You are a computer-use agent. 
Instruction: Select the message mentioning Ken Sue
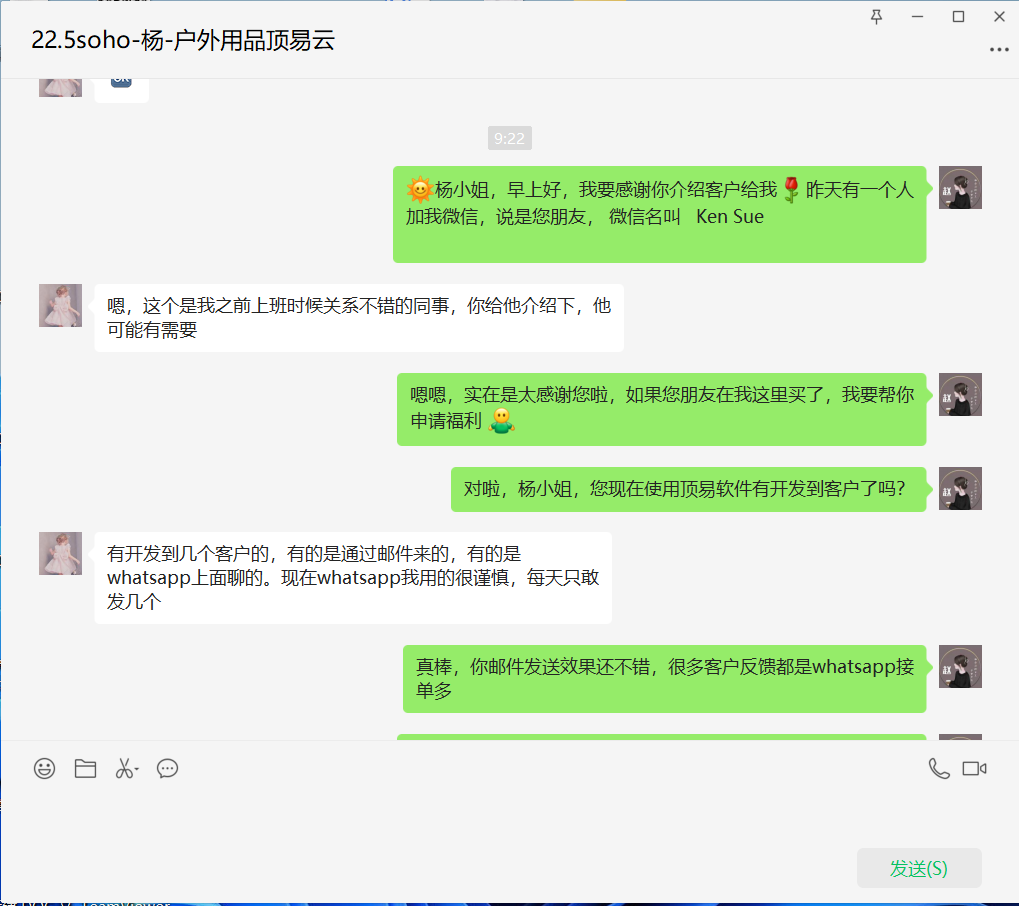[659, 214]
